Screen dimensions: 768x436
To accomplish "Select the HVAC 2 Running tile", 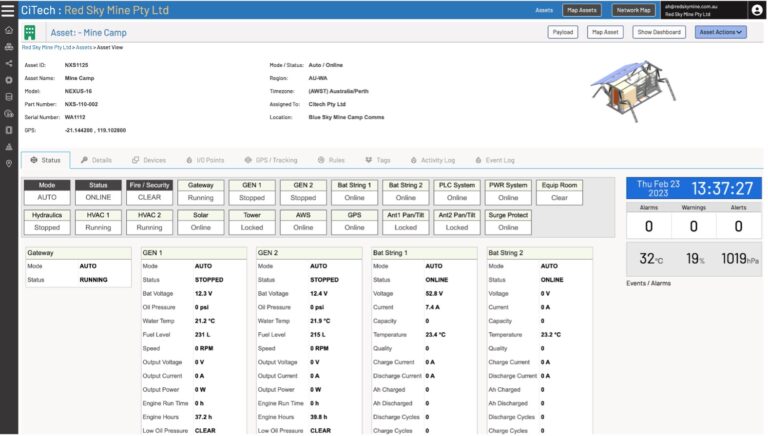I will click(149, 221).
